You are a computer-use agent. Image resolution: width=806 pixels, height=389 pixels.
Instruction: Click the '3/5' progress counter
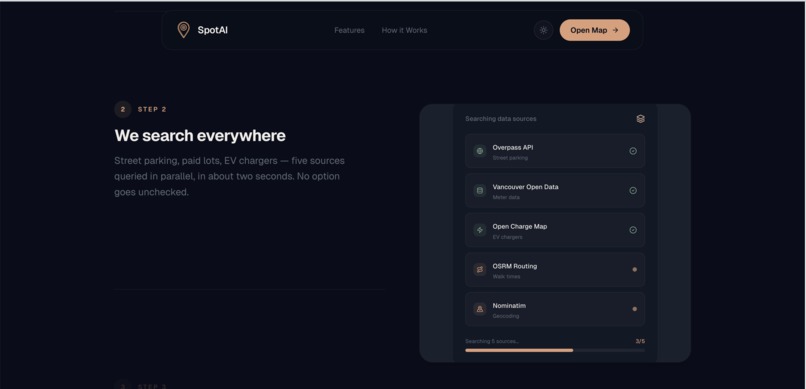[x=640, y=341]
